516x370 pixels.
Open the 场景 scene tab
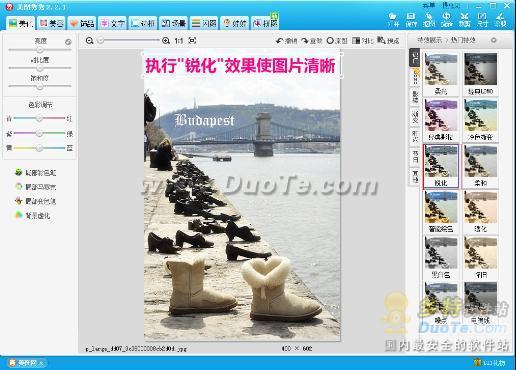(173, 23)
